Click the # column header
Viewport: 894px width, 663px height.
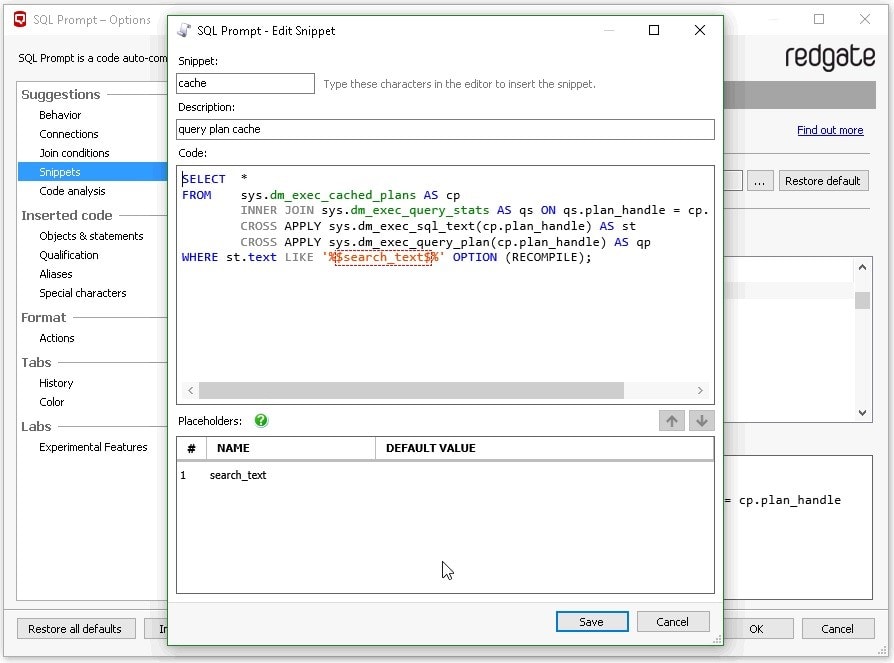[x=192, y=448]
